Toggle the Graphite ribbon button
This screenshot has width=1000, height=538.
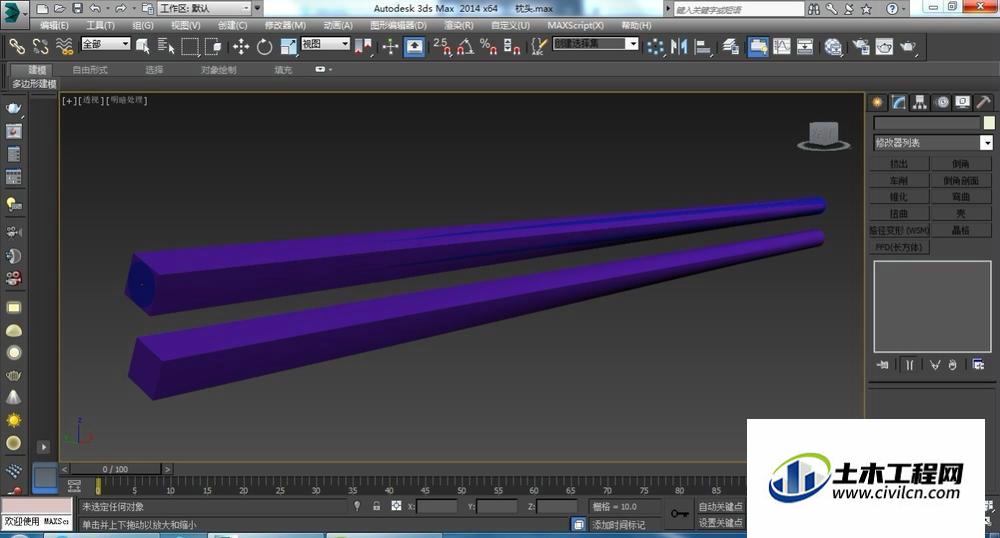tap(758, 46)
